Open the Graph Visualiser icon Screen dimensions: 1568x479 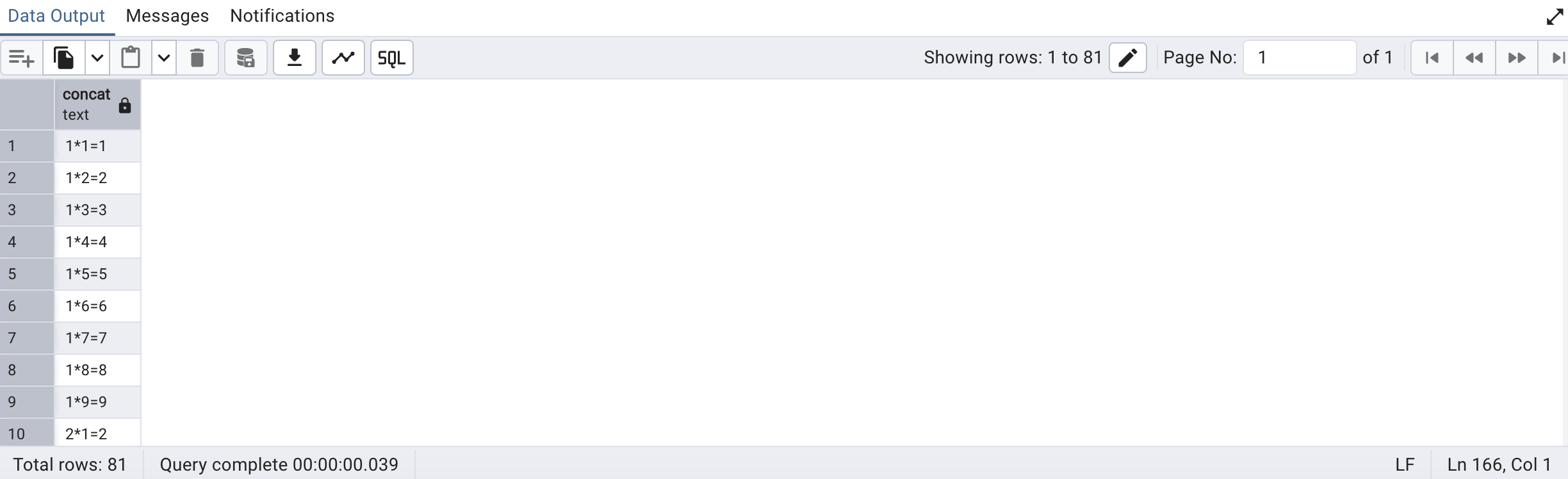click(x=343, y=58)
